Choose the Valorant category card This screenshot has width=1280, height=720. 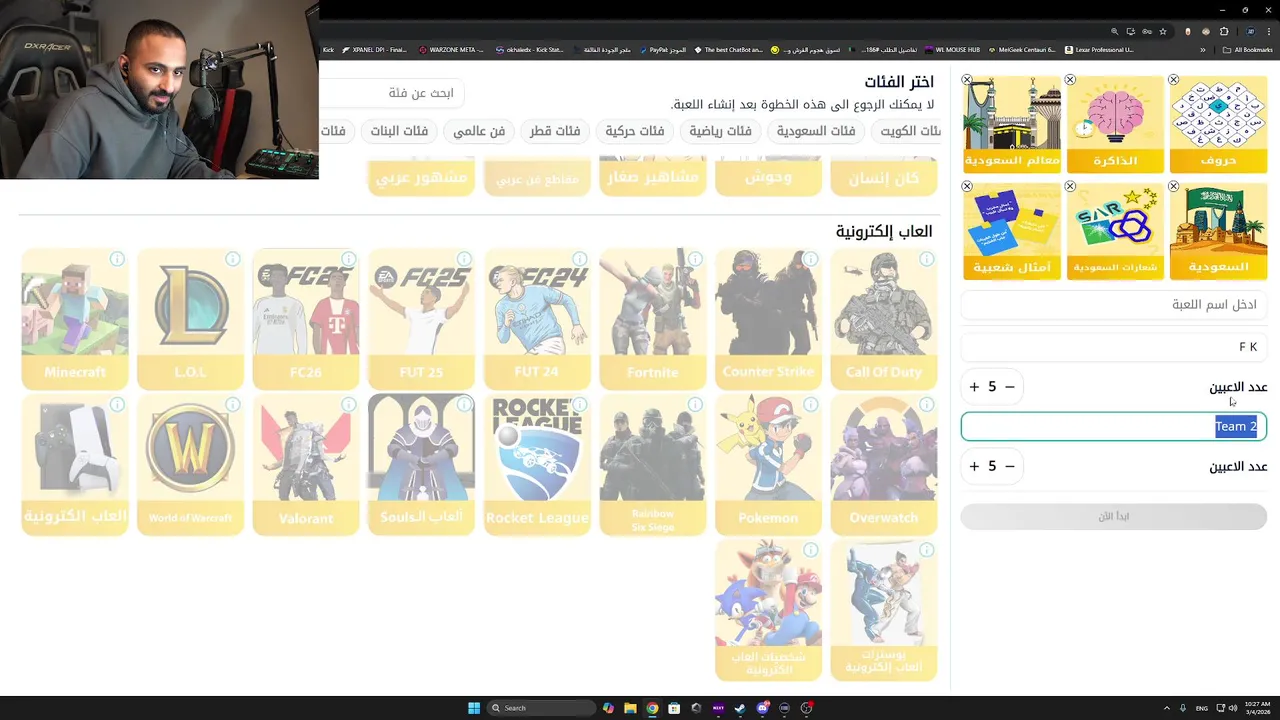[x=306, y=465]
